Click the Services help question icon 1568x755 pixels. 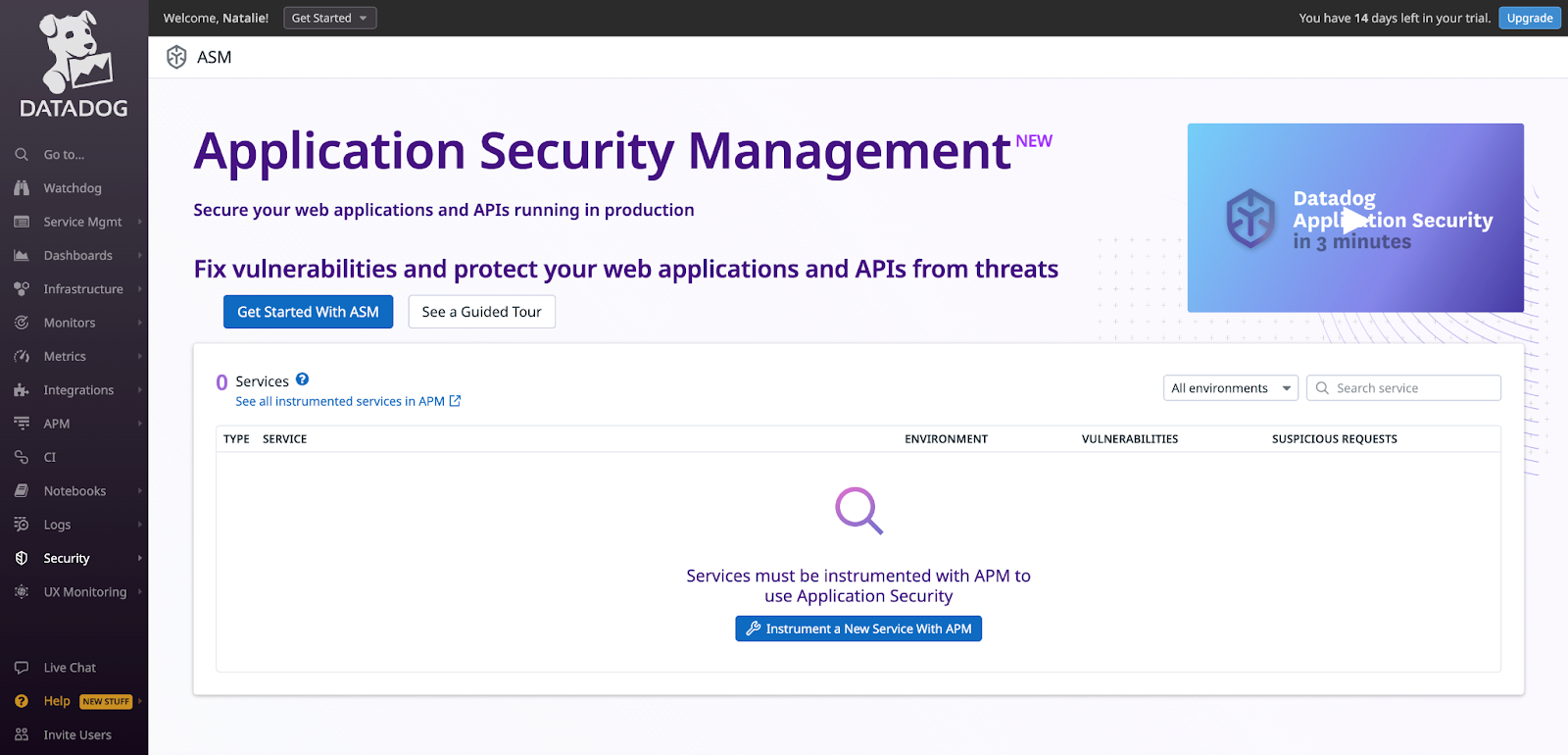(x=302, y=379)
